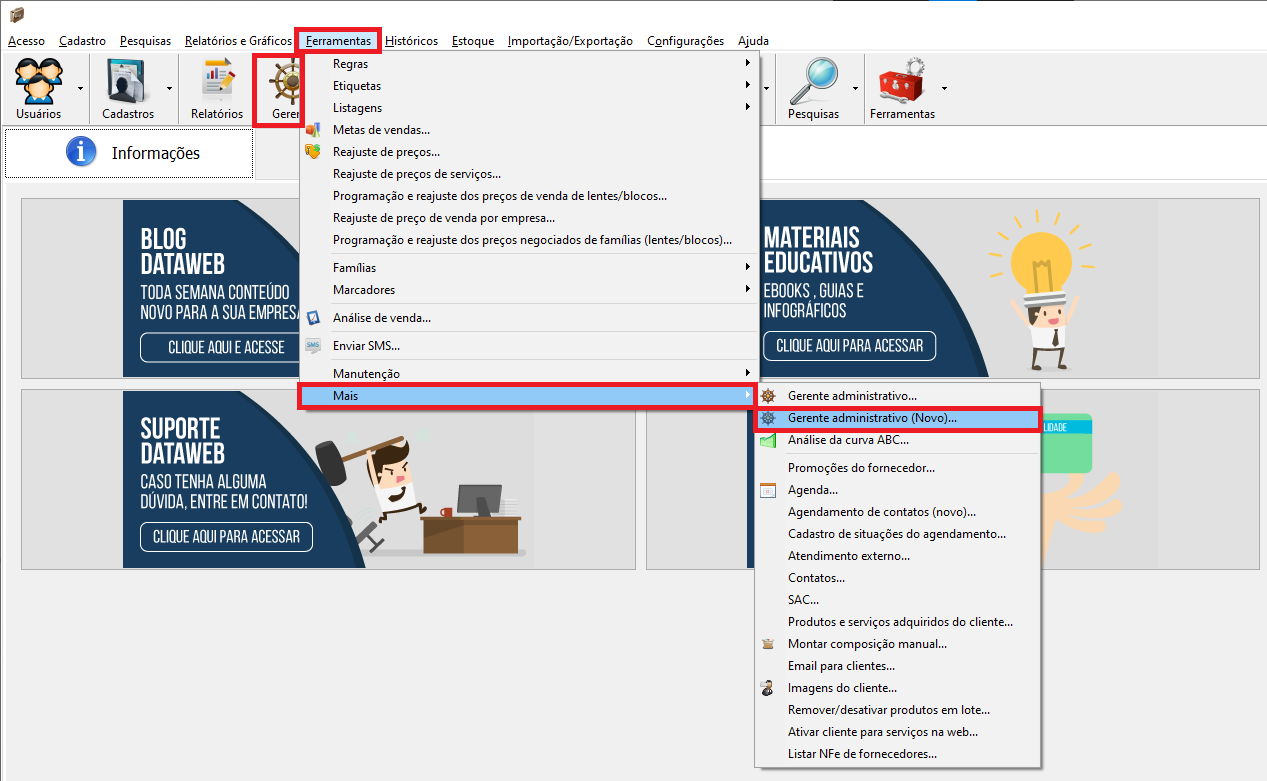Choose Enviar SMS from the menu
Image resolution: width=1267 pixels, height=781 pixels.
click(x=366, y=346)
